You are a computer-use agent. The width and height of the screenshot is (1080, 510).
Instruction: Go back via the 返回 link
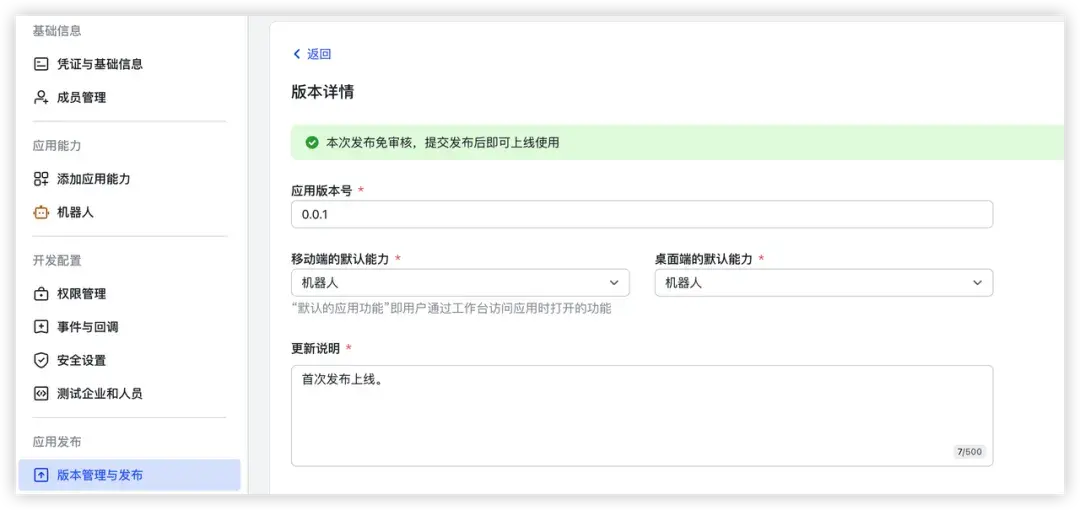tap(318, 54)
